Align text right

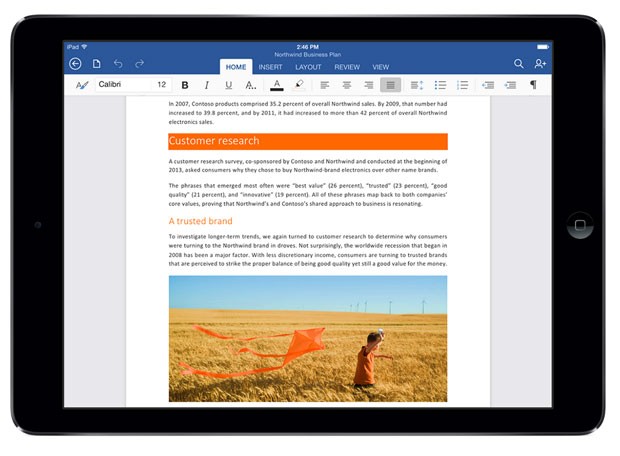[x=369, y=85]
